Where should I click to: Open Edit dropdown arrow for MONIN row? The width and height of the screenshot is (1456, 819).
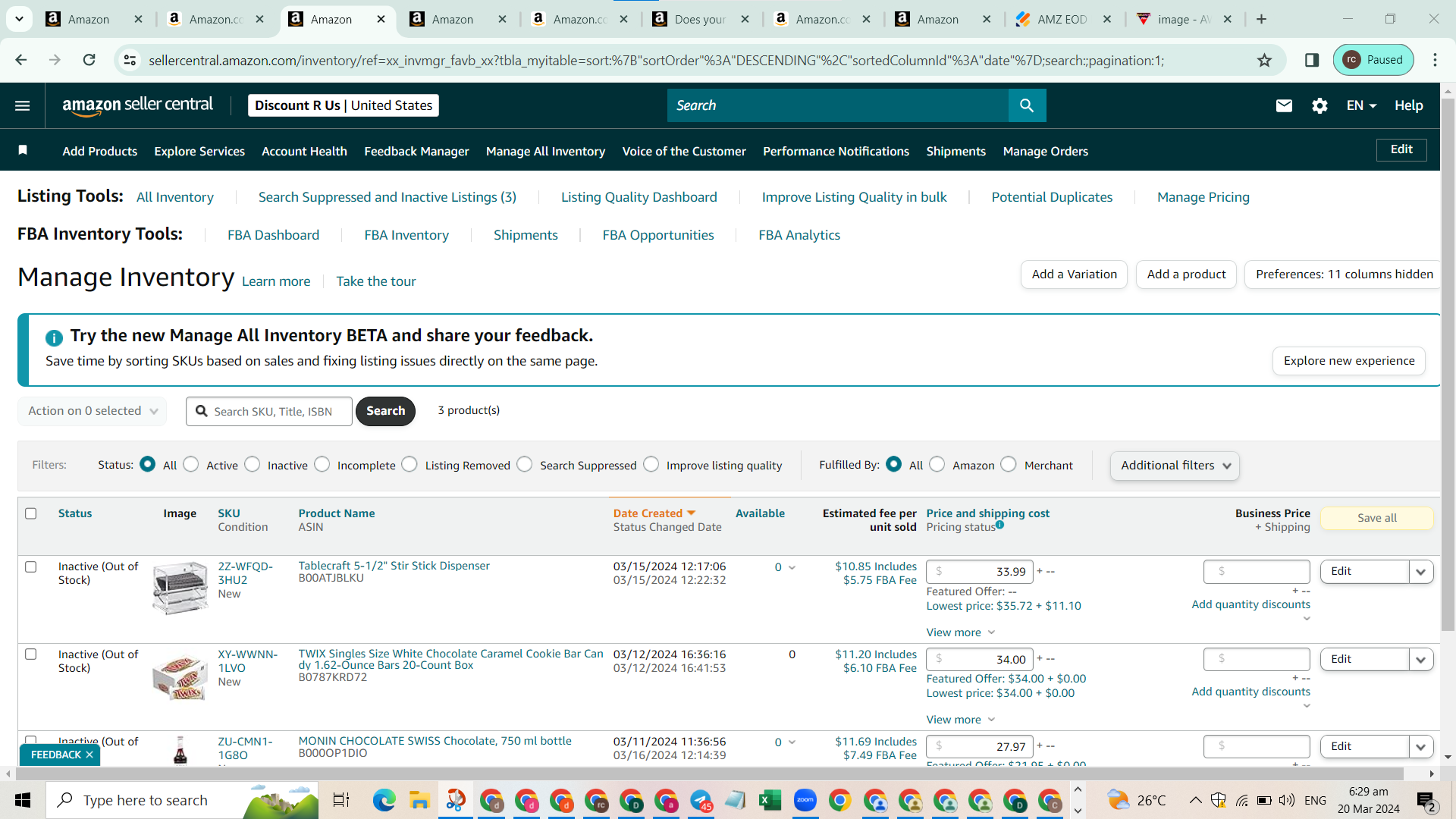(x=1421, y=747)
